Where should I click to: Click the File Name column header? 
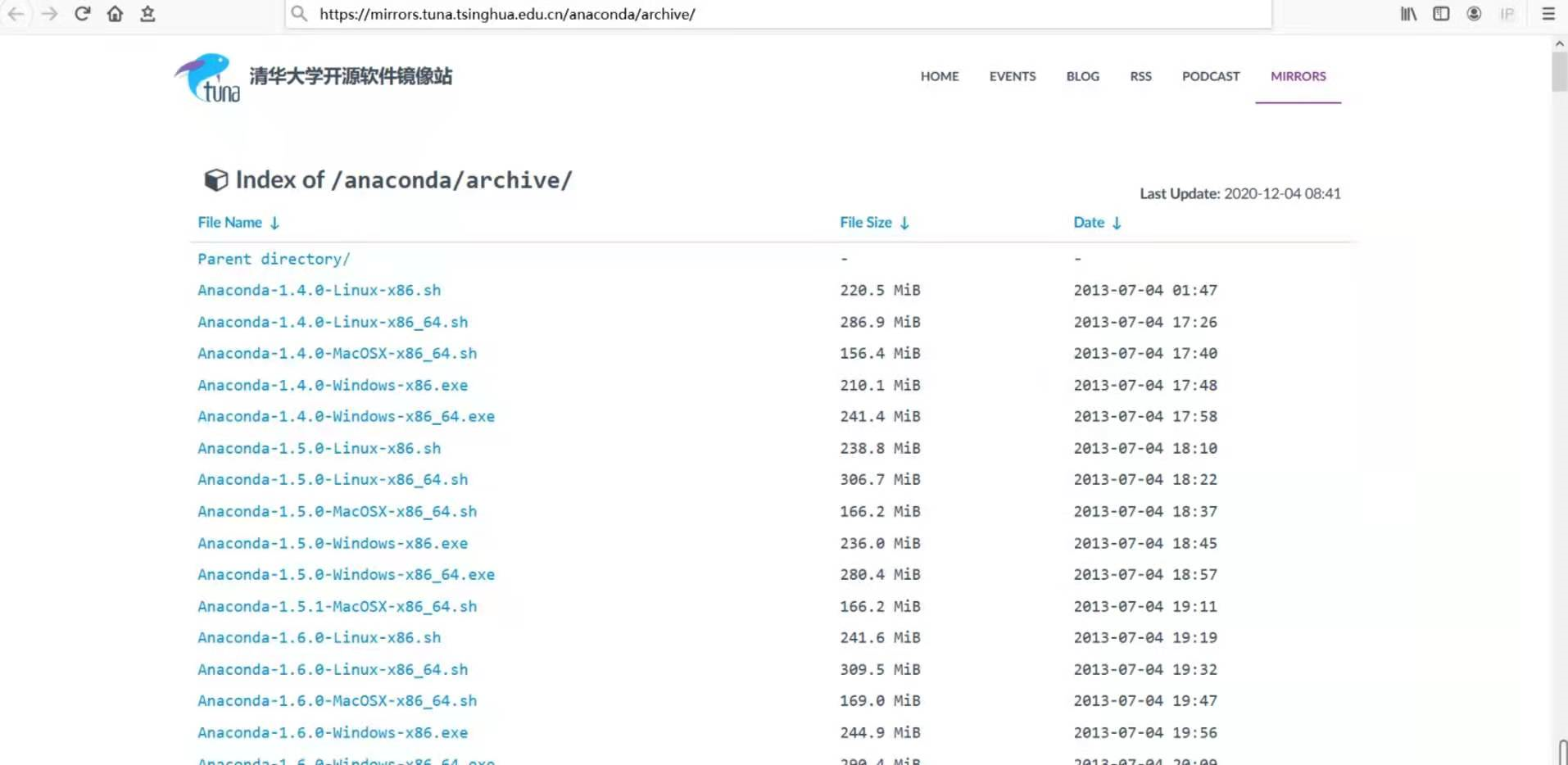pyautogui.click(x=230, y=223)
